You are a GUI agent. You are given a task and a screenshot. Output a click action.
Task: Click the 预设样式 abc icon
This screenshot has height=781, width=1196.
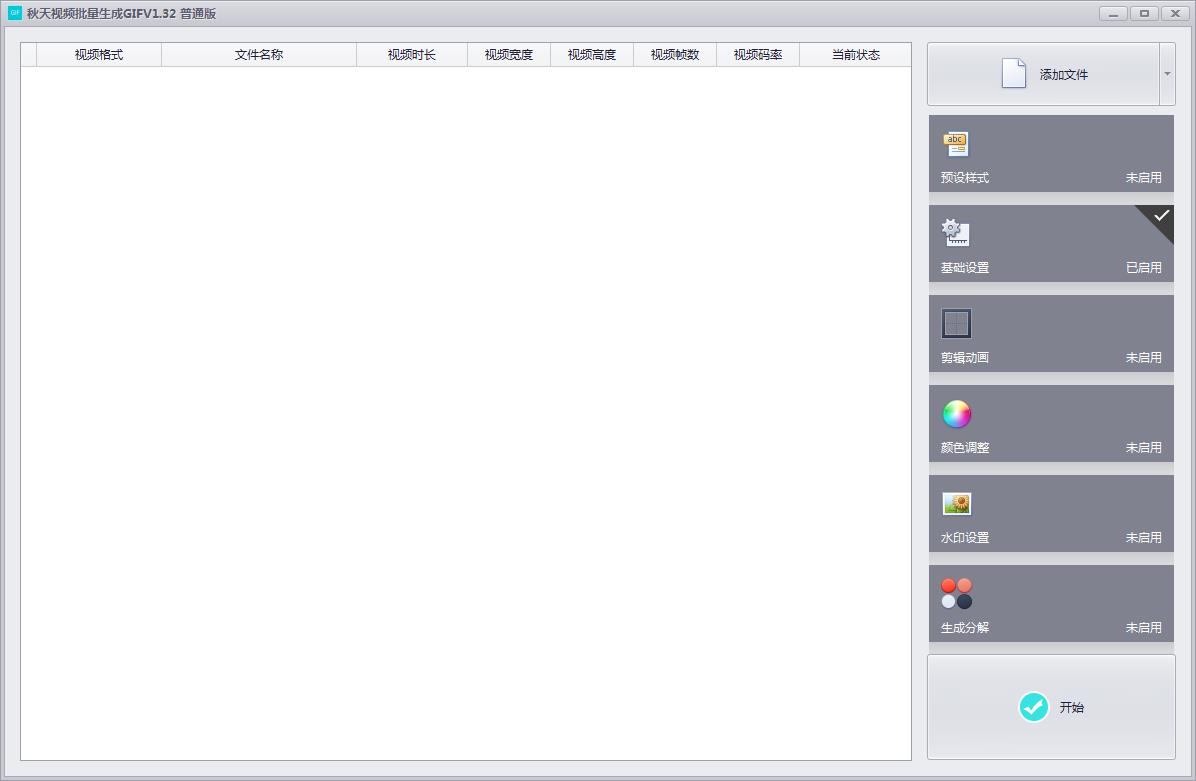(955, 143)
